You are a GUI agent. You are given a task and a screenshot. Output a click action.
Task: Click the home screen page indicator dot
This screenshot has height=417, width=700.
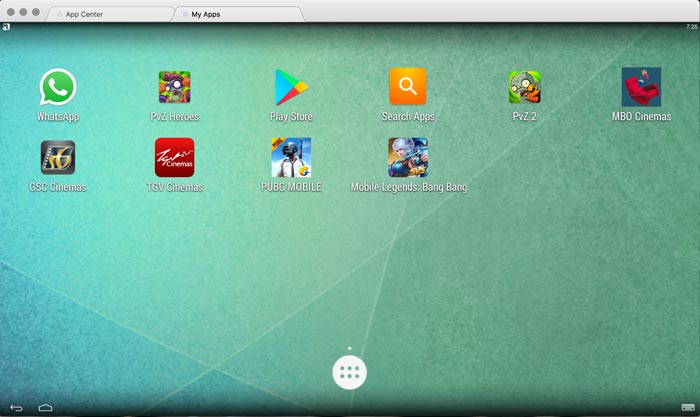350,348
